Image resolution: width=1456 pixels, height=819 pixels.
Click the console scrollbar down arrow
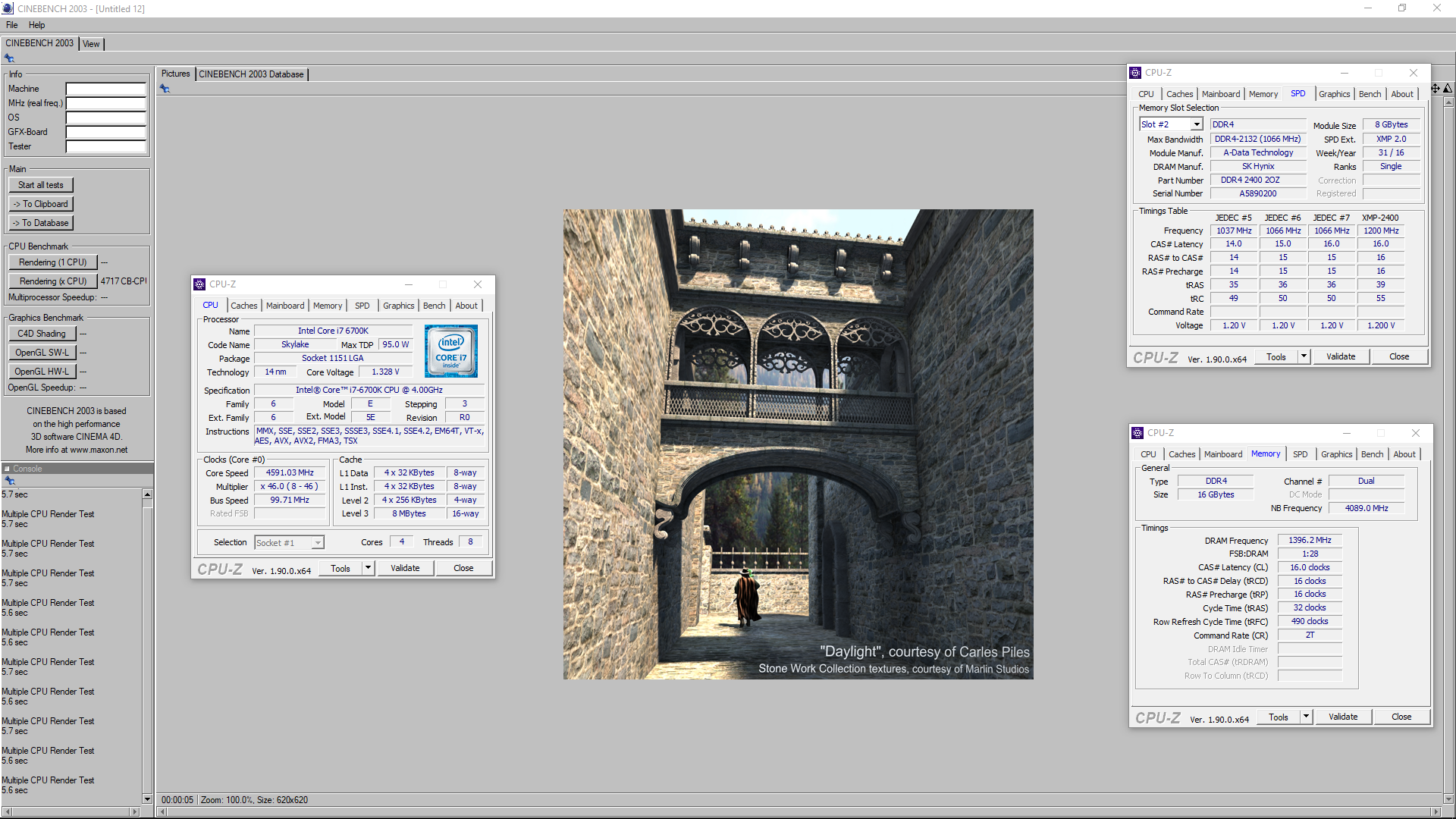(x=147, y=799)
